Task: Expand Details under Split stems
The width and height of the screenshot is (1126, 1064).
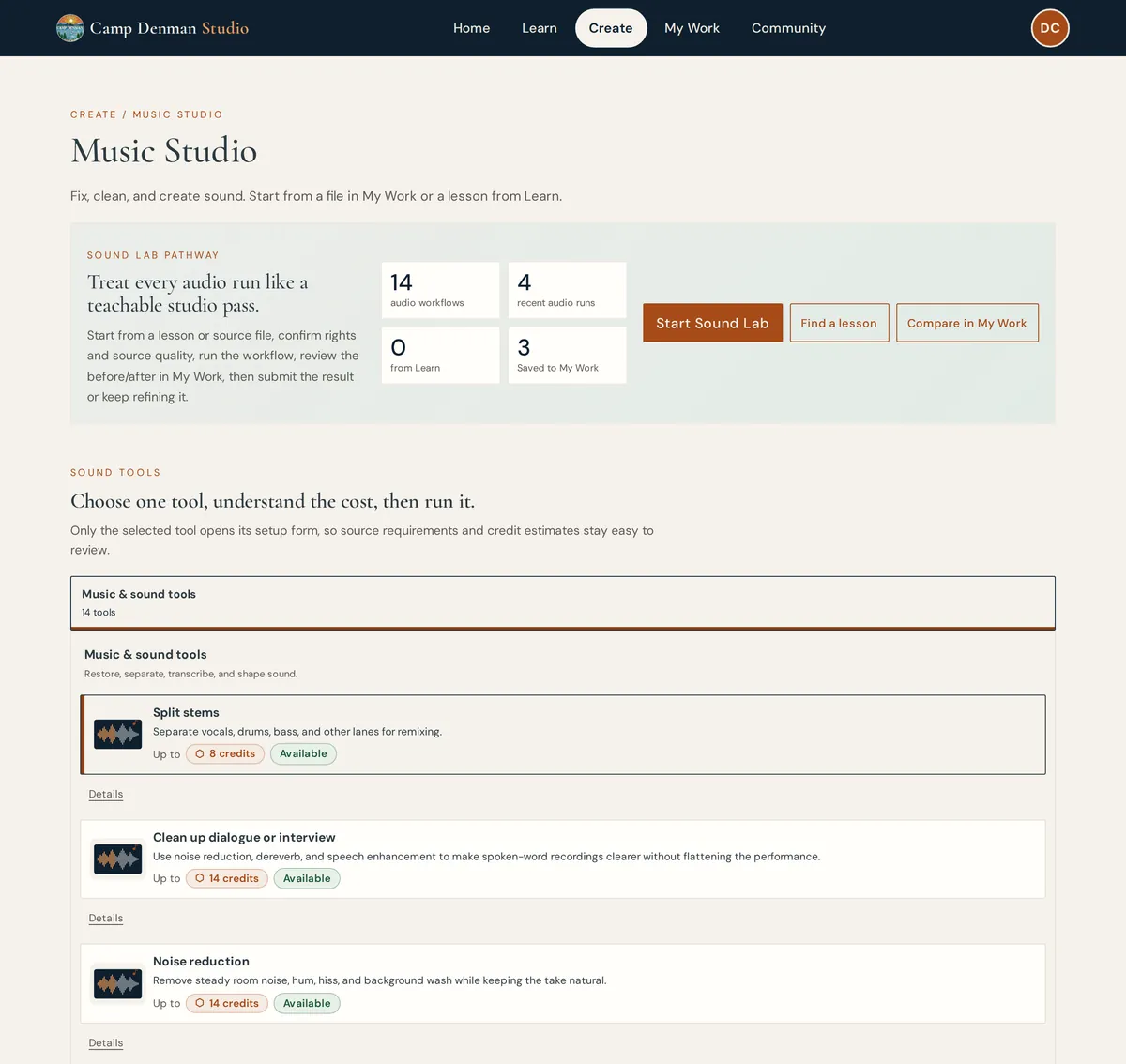Action: point(106,794)
